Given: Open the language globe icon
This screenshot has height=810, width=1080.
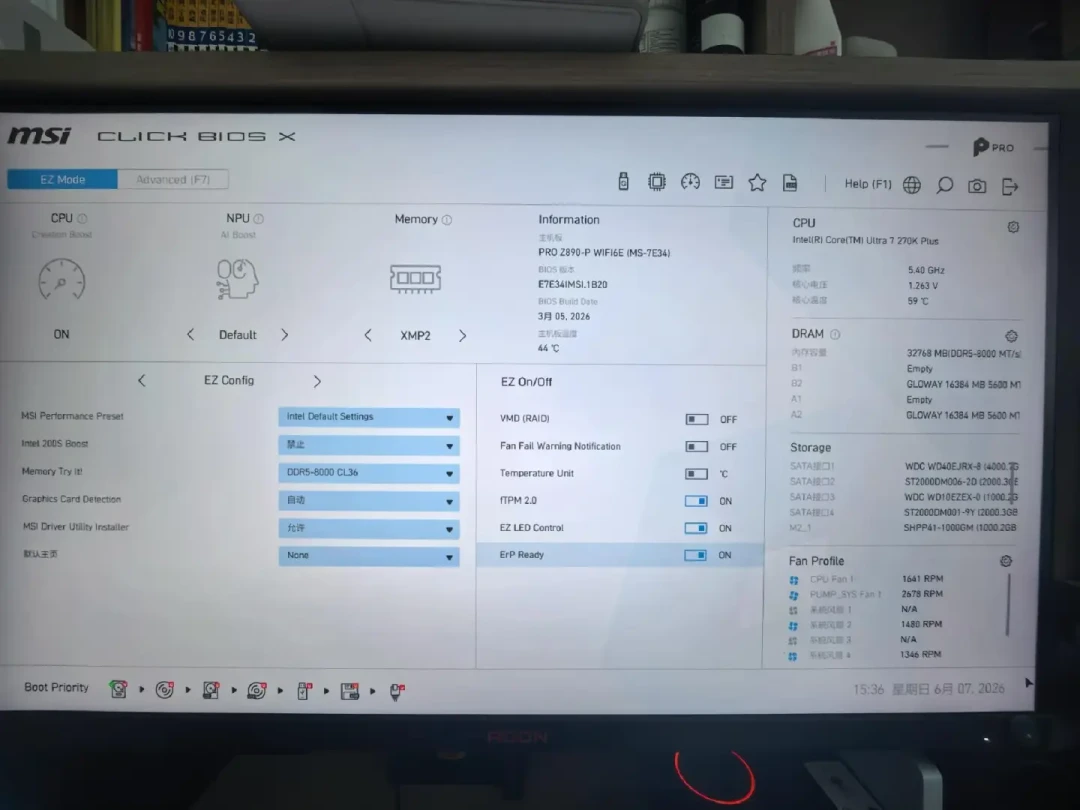Looking at the screenshot, I should [x=911, y=185].
